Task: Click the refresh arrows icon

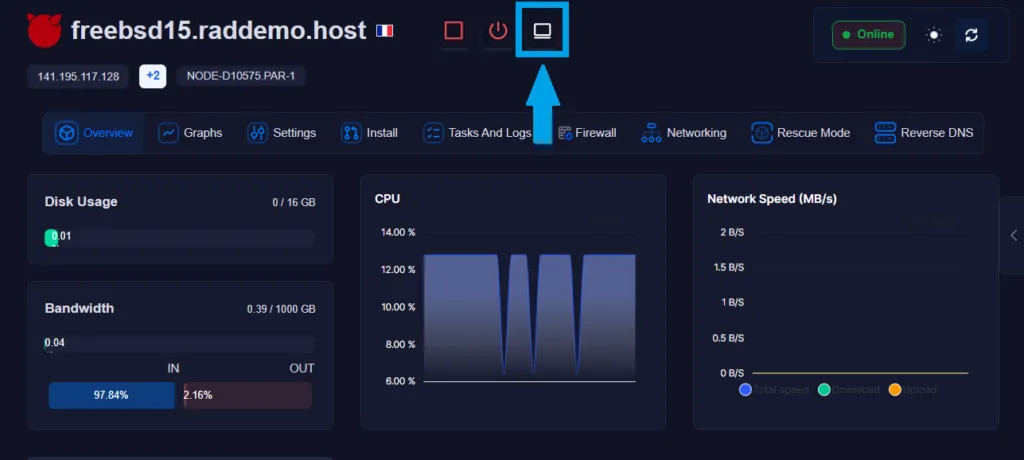Action: (971, 35)
